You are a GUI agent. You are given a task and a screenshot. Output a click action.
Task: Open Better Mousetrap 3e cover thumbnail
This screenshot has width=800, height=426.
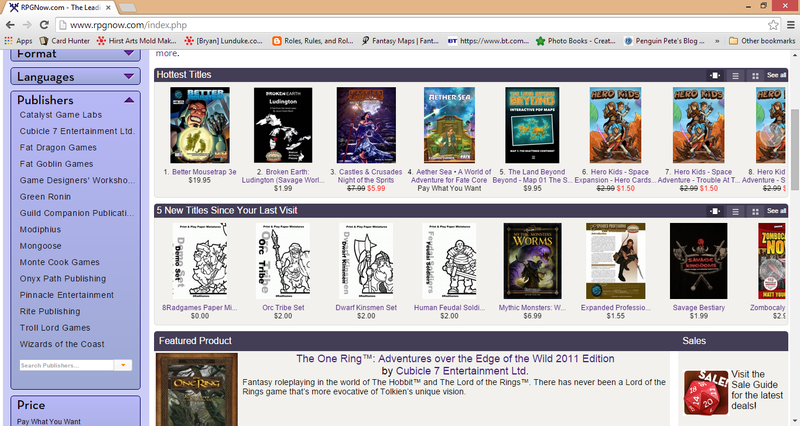pyautogui.click(x=200, y=125)
